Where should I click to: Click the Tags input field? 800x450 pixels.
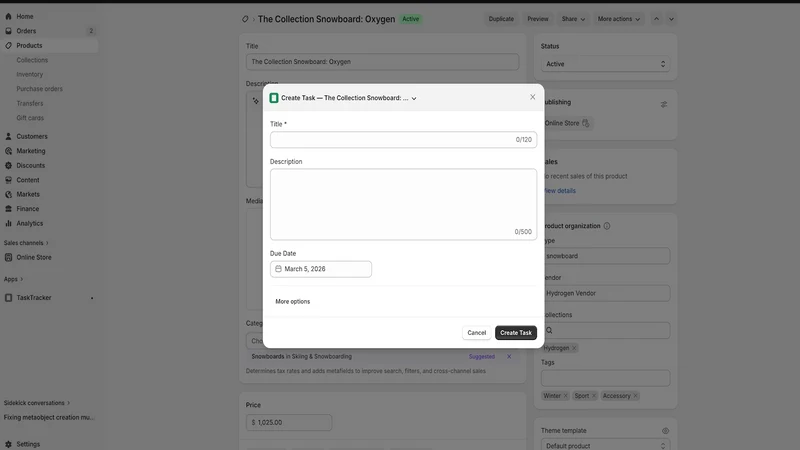605,378
